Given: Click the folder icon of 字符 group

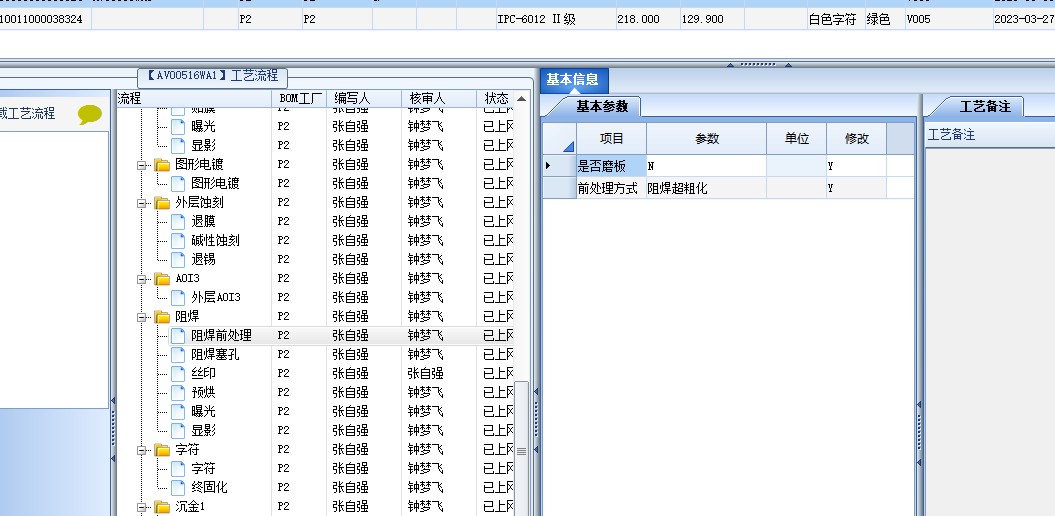Looking at the screenshot, I should tap(162, 449).
